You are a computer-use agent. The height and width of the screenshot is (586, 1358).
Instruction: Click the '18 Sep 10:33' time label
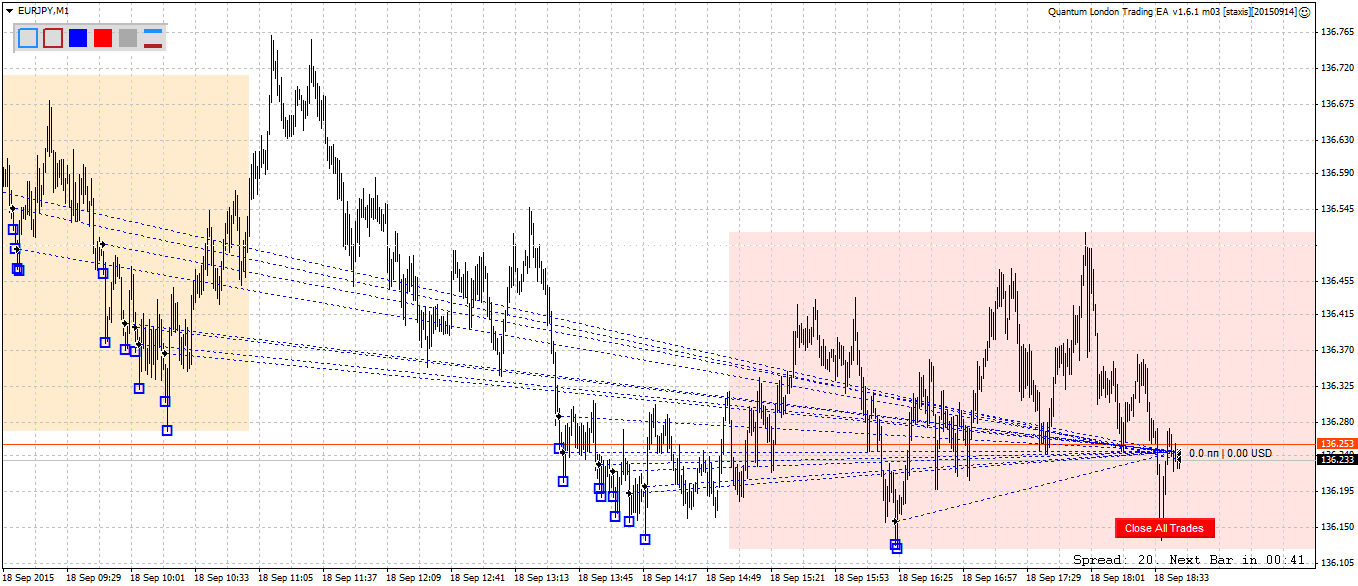222,578
